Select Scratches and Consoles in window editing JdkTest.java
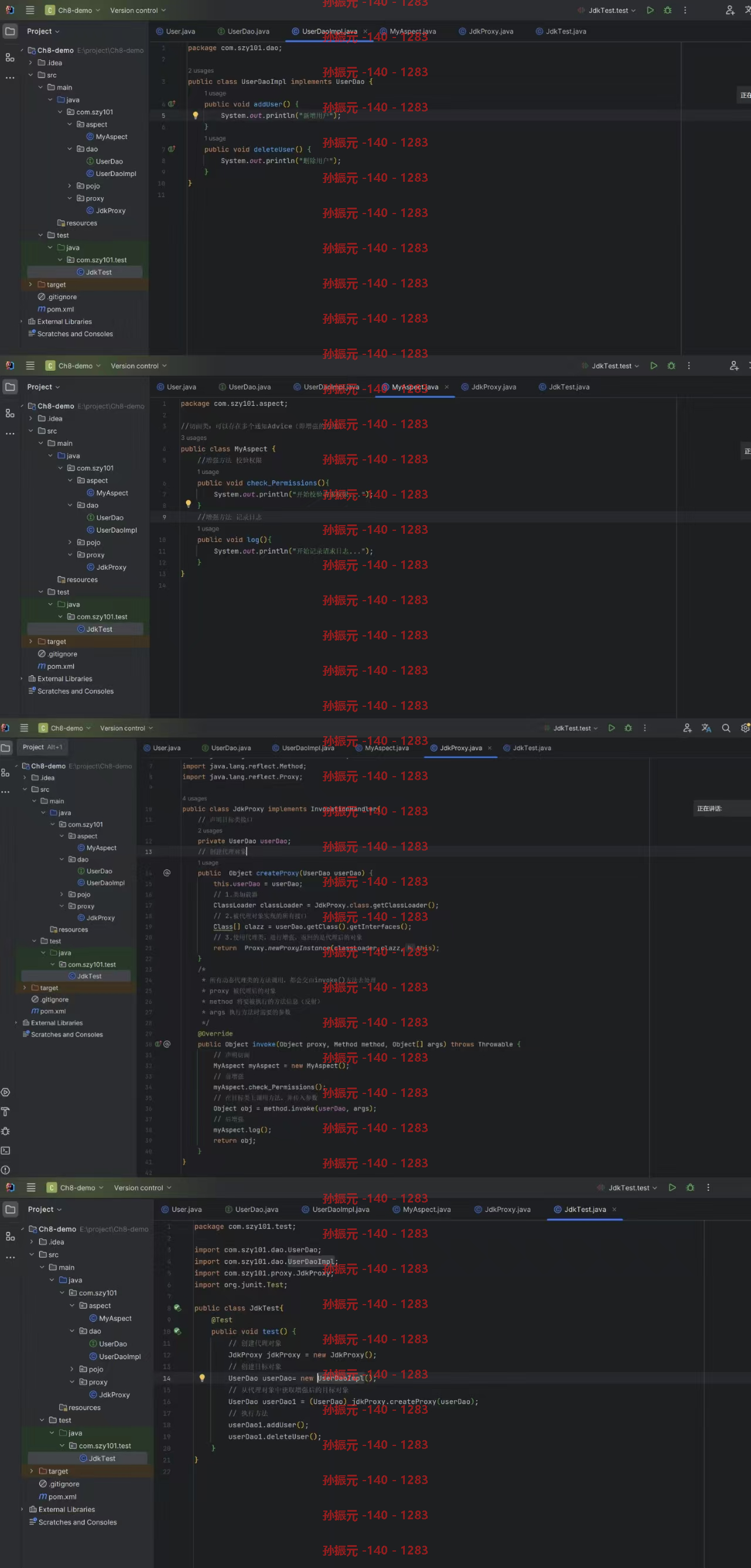The width and height of the screenshot is (751, 1568). [73, 1522]
